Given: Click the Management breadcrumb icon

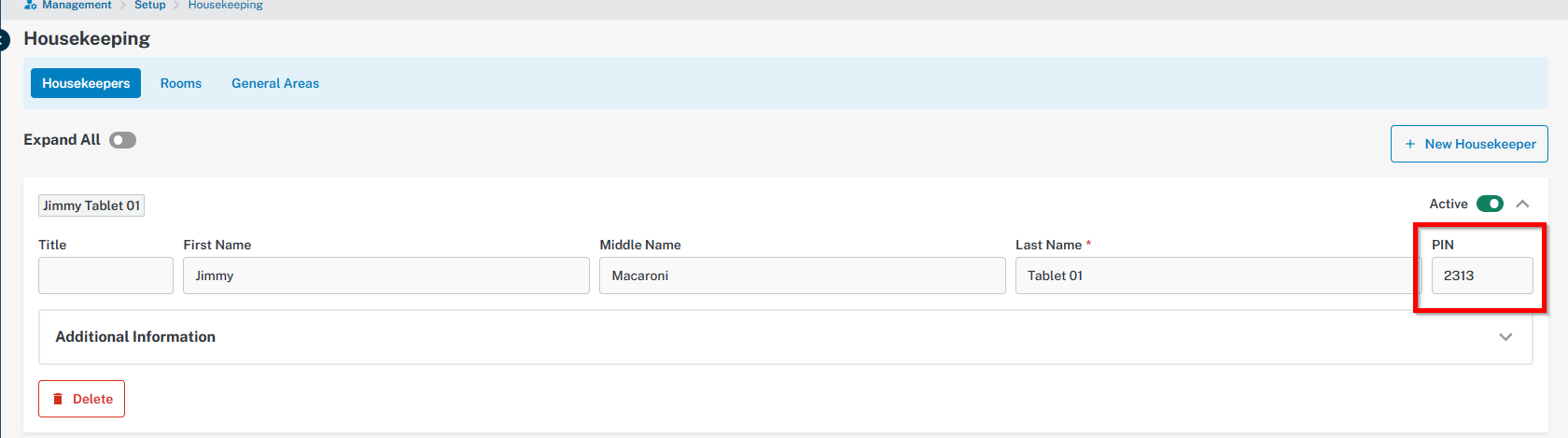Looking at the screenshot, I should click(30, 5).
